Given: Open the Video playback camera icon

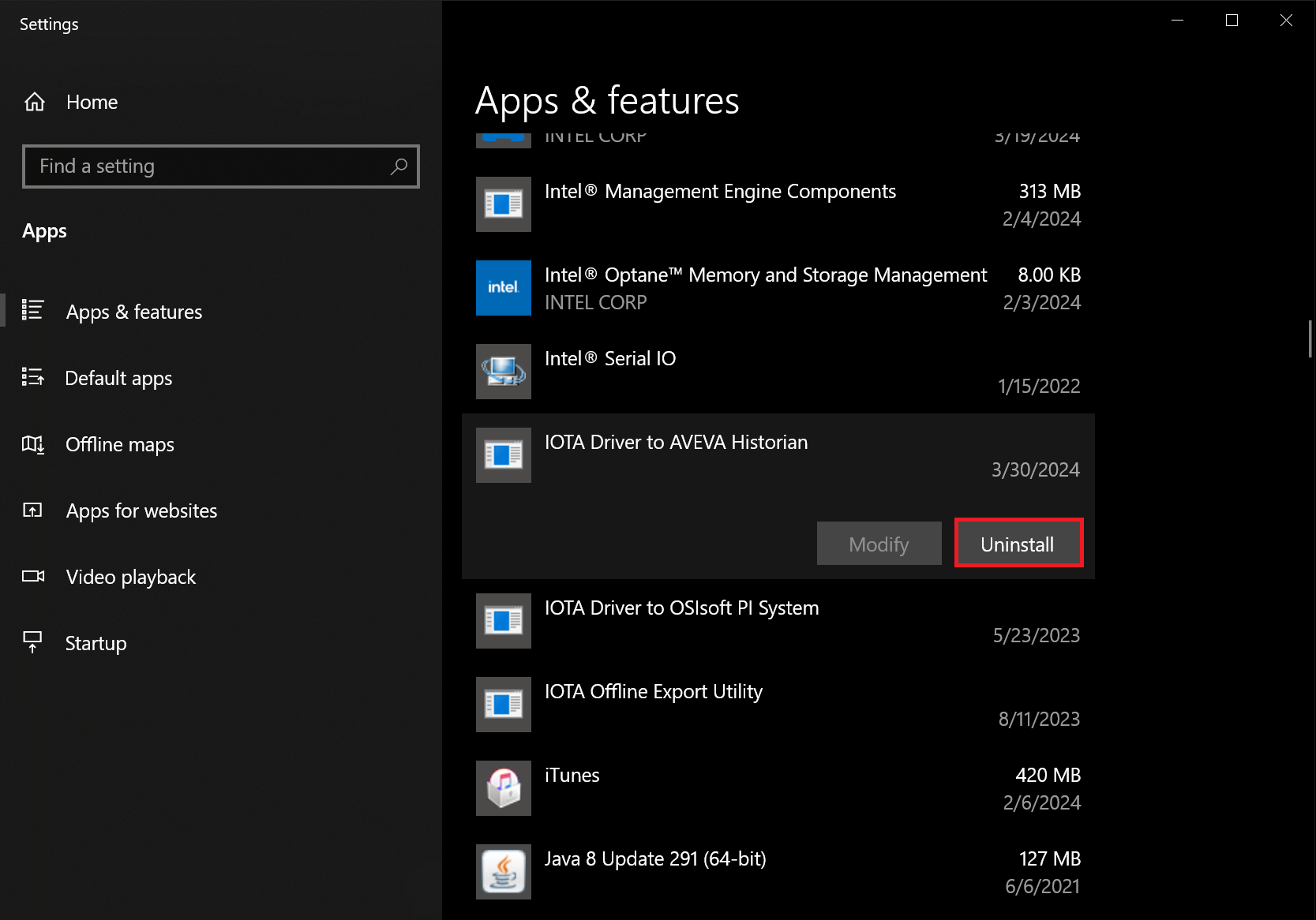Looking at the screenshot, I should point(33,576).
